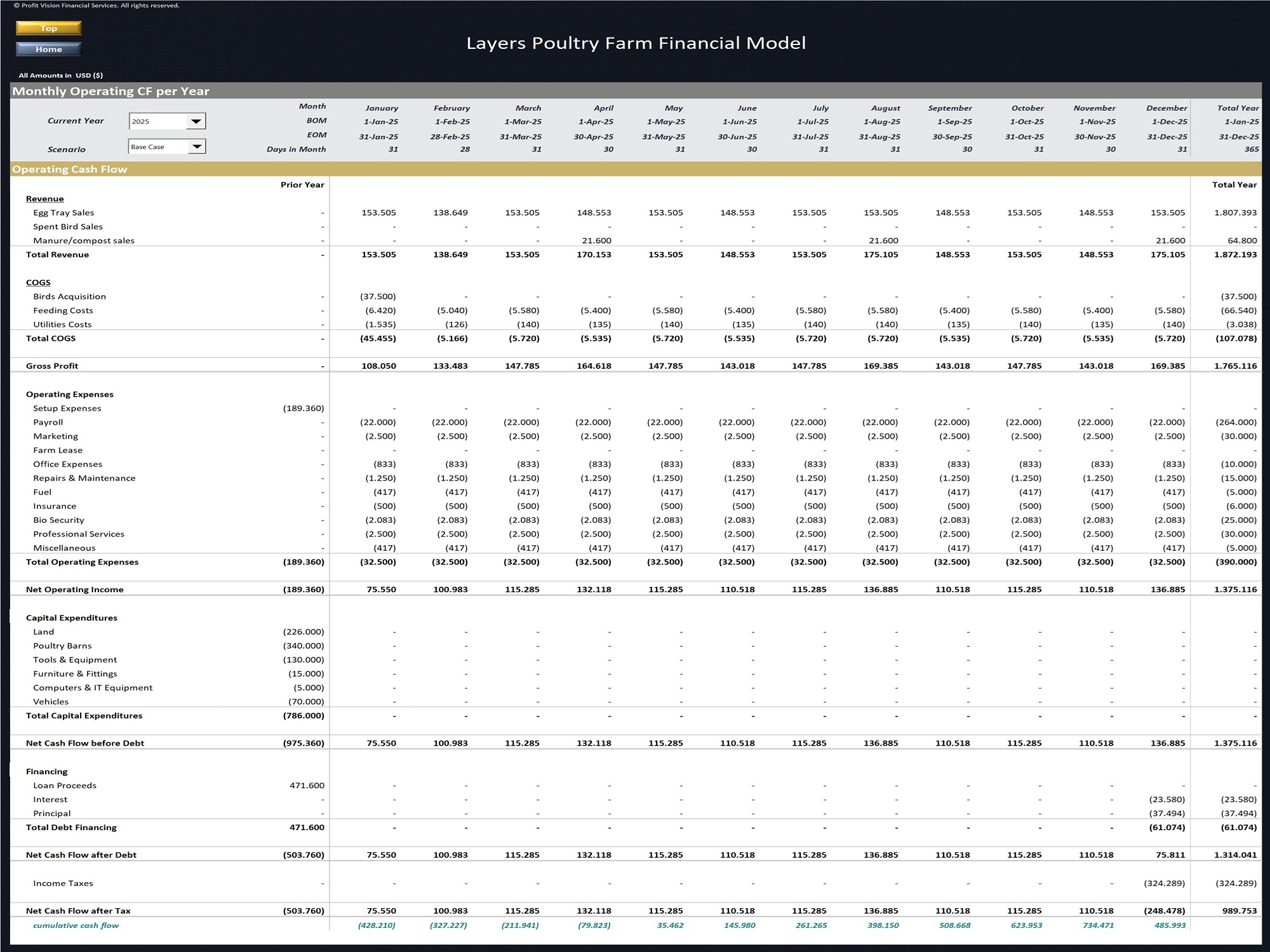Click the Professional Services row label
The height and width of the screenshot is (952, 1270).
tap(79, 534)
